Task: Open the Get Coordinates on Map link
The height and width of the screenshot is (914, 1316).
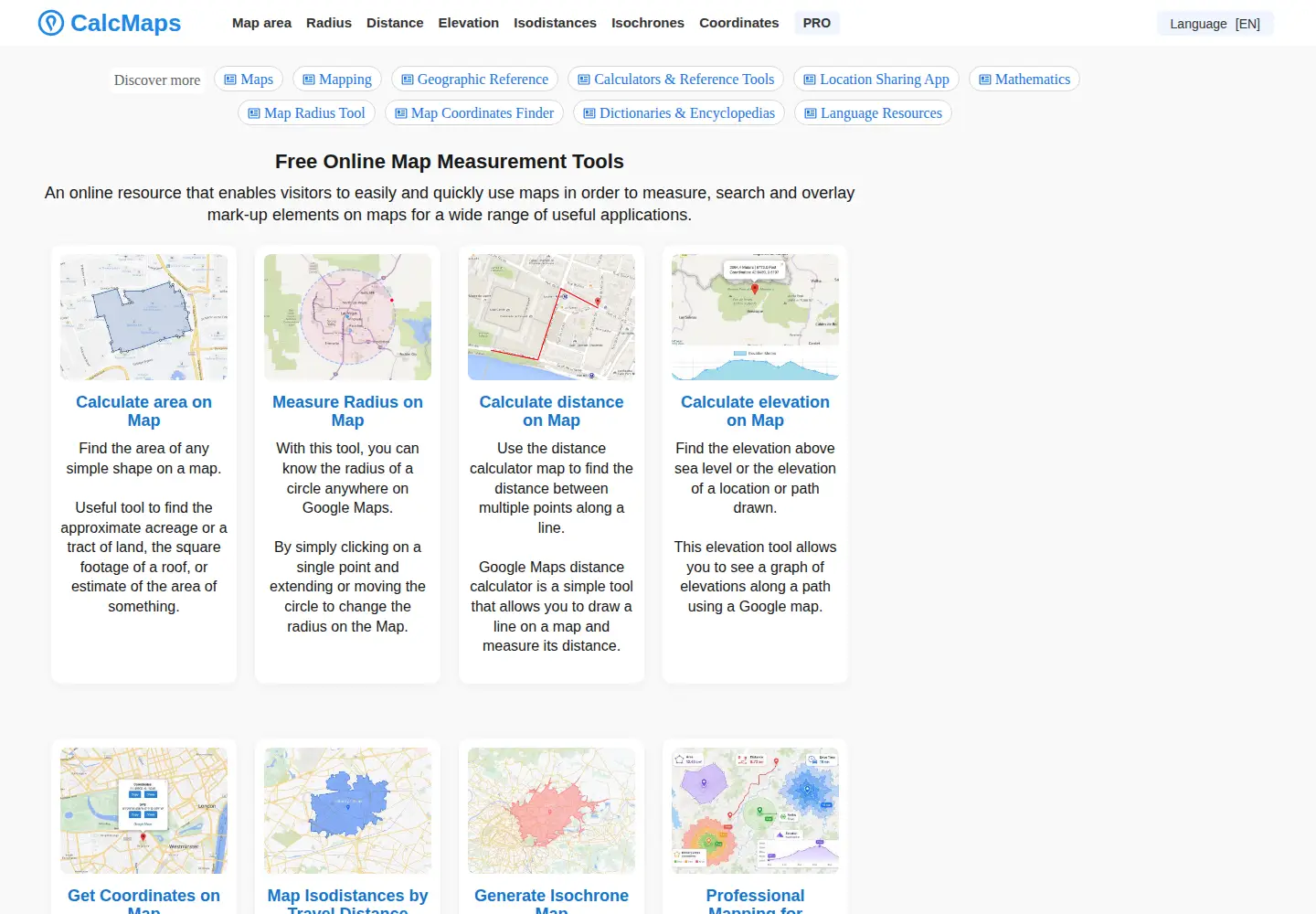Action: [x=143, y=900]
